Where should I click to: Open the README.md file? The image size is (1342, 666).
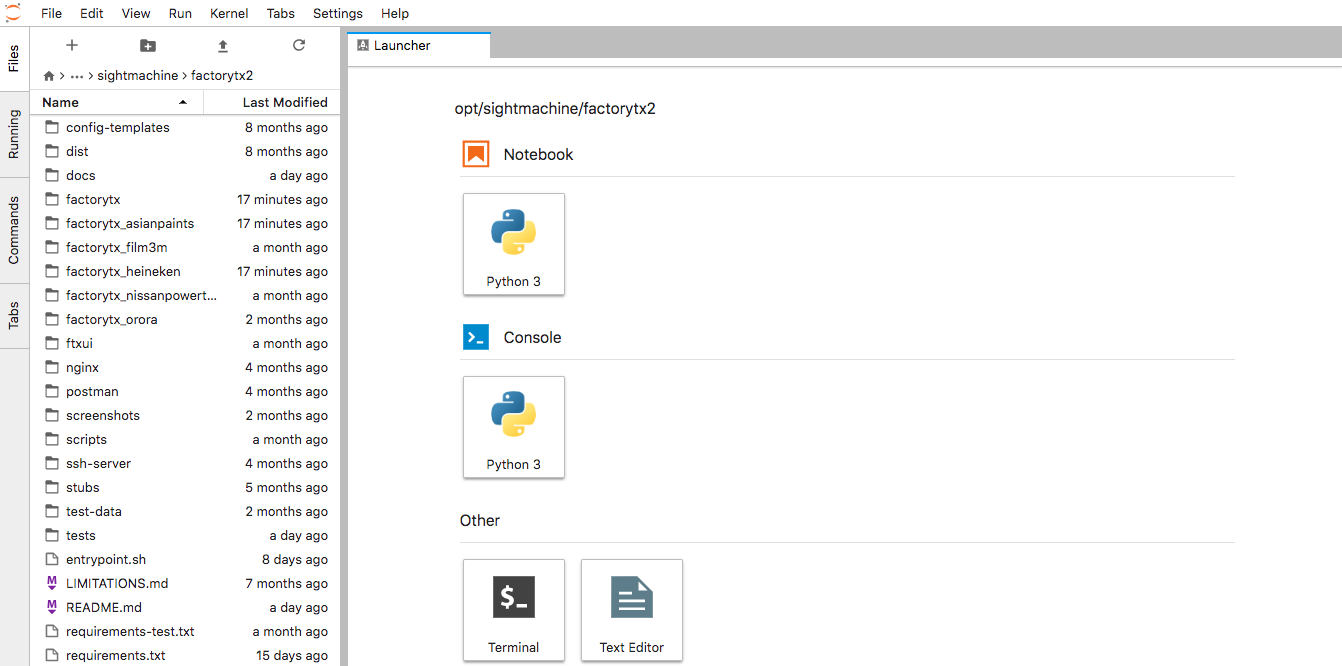(x=101, y=607)
